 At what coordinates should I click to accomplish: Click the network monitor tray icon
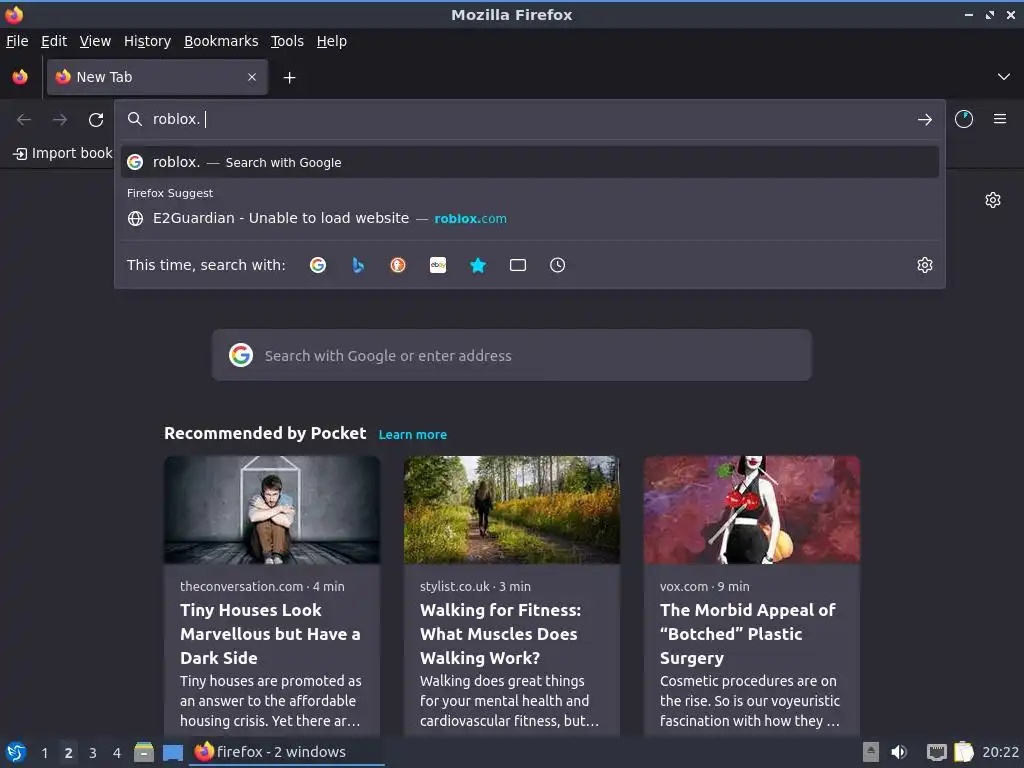(x=936, y=752)
